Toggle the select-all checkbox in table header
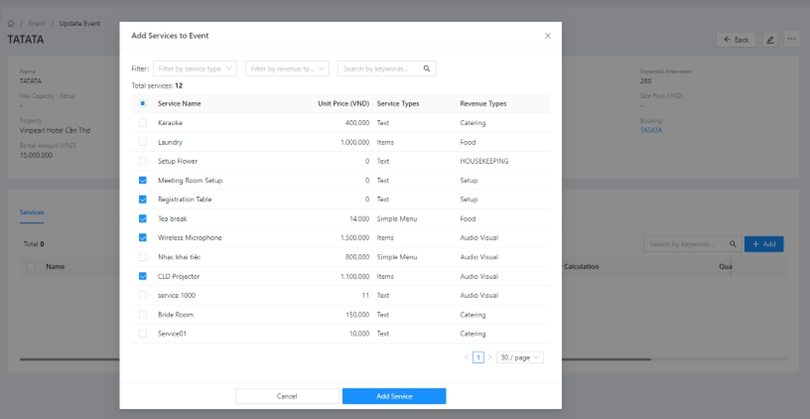810x419 pixels. pyautogui.click(x=143, y=103)
